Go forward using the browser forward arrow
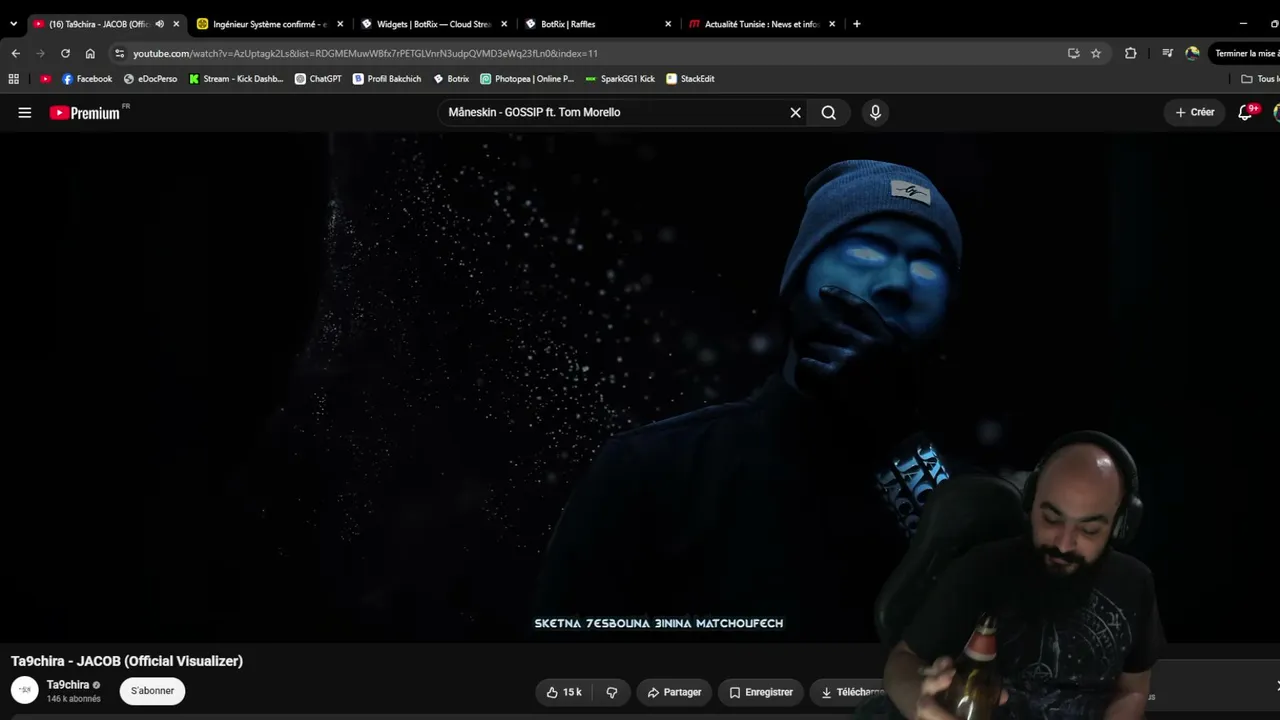The width and height of the screenshot is (1280, 720). point(40,53)
